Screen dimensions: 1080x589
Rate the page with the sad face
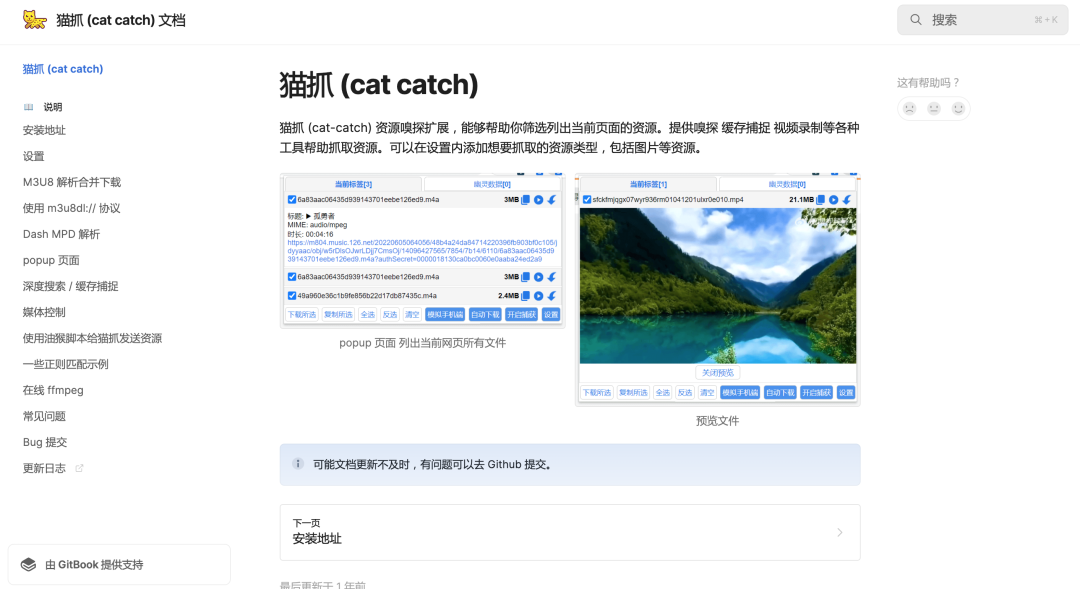click(x=909, y=108)
